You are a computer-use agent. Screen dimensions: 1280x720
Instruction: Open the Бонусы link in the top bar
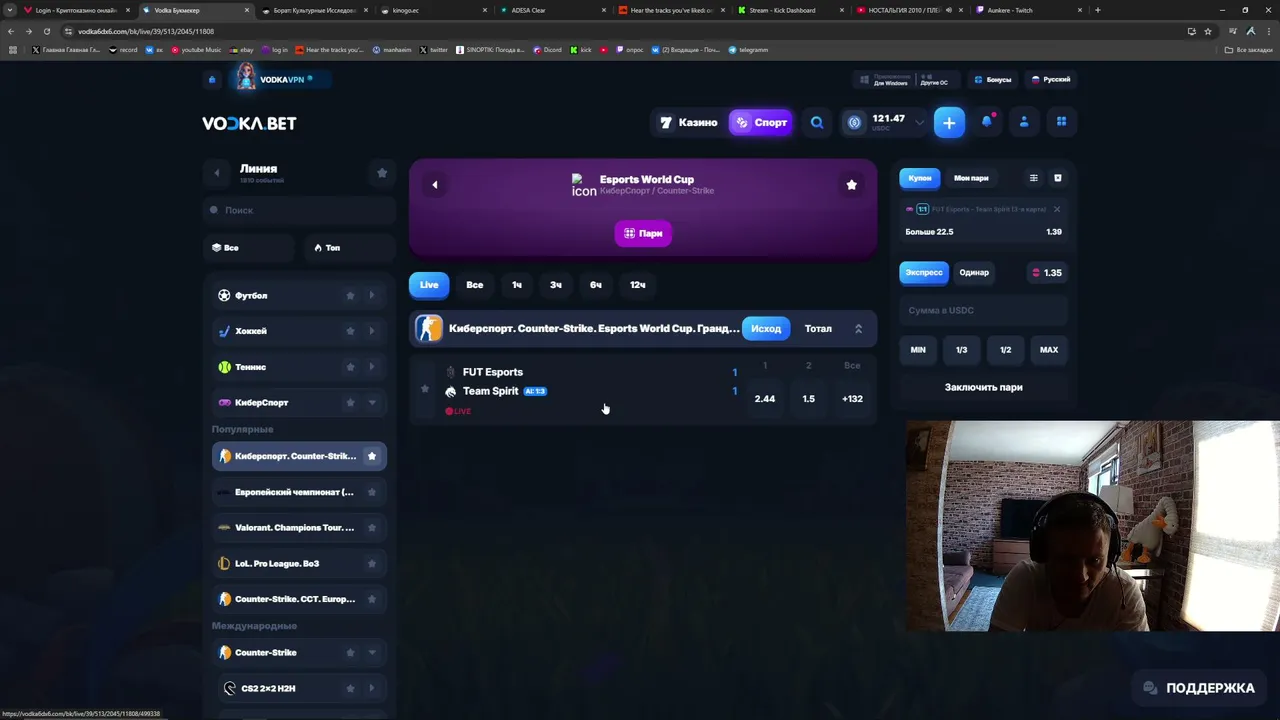coord(993,79)
